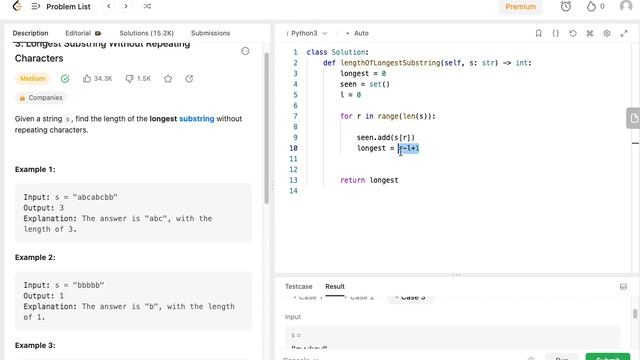640x360 pixels.
Task: Expand editor to fullscreen icon
Action: pos(624,33)
